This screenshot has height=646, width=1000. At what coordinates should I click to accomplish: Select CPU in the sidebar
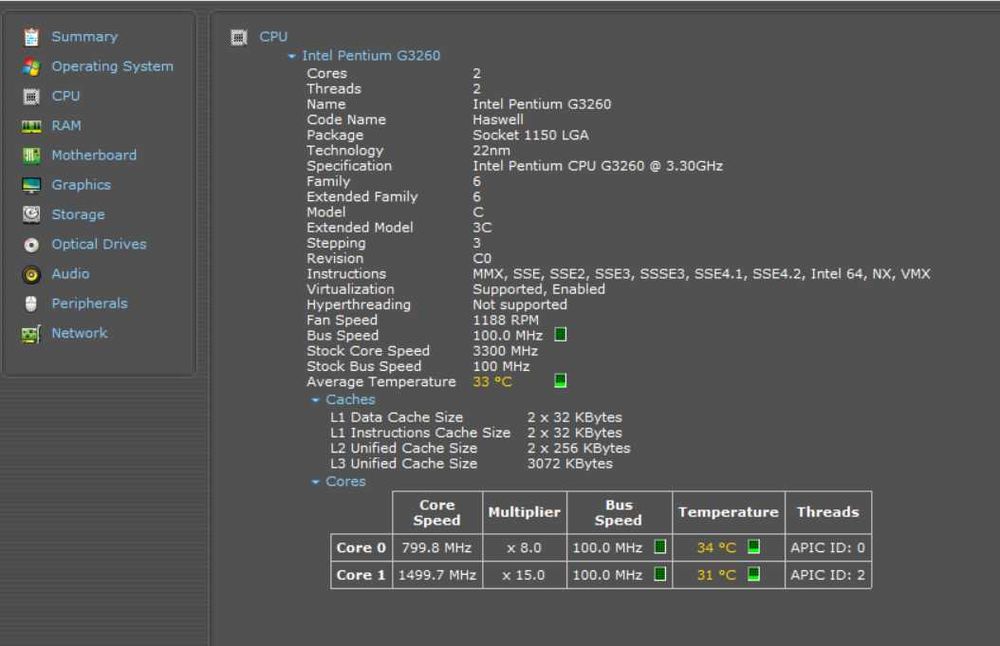pos(66,96)
